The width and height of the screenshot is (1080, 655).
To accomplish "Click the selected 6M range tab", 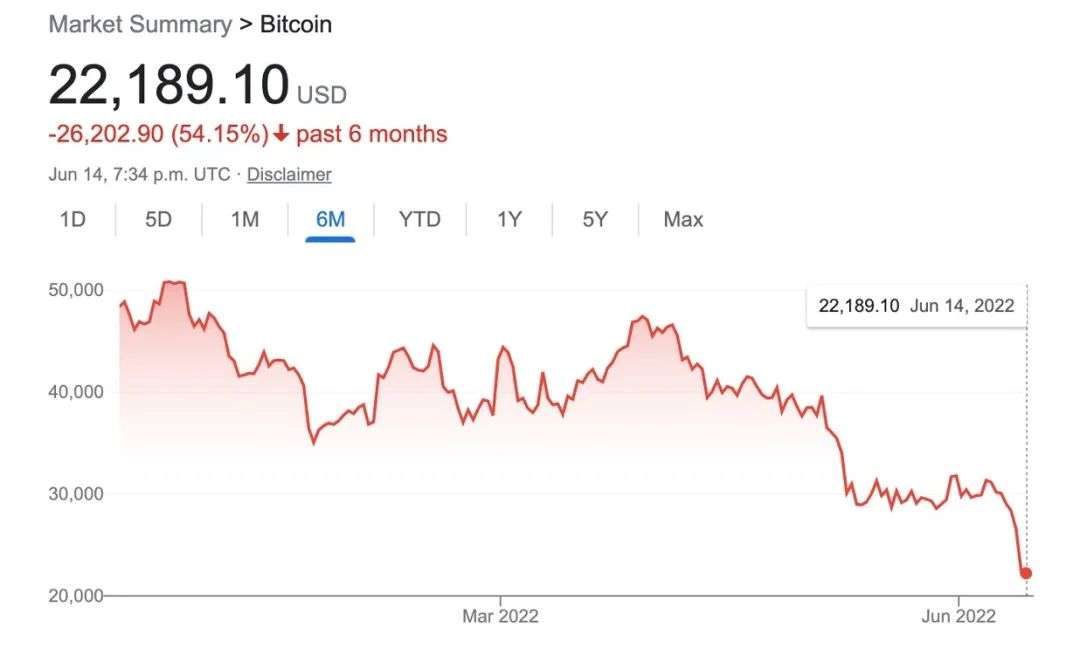I will click(x=330, y=219).
